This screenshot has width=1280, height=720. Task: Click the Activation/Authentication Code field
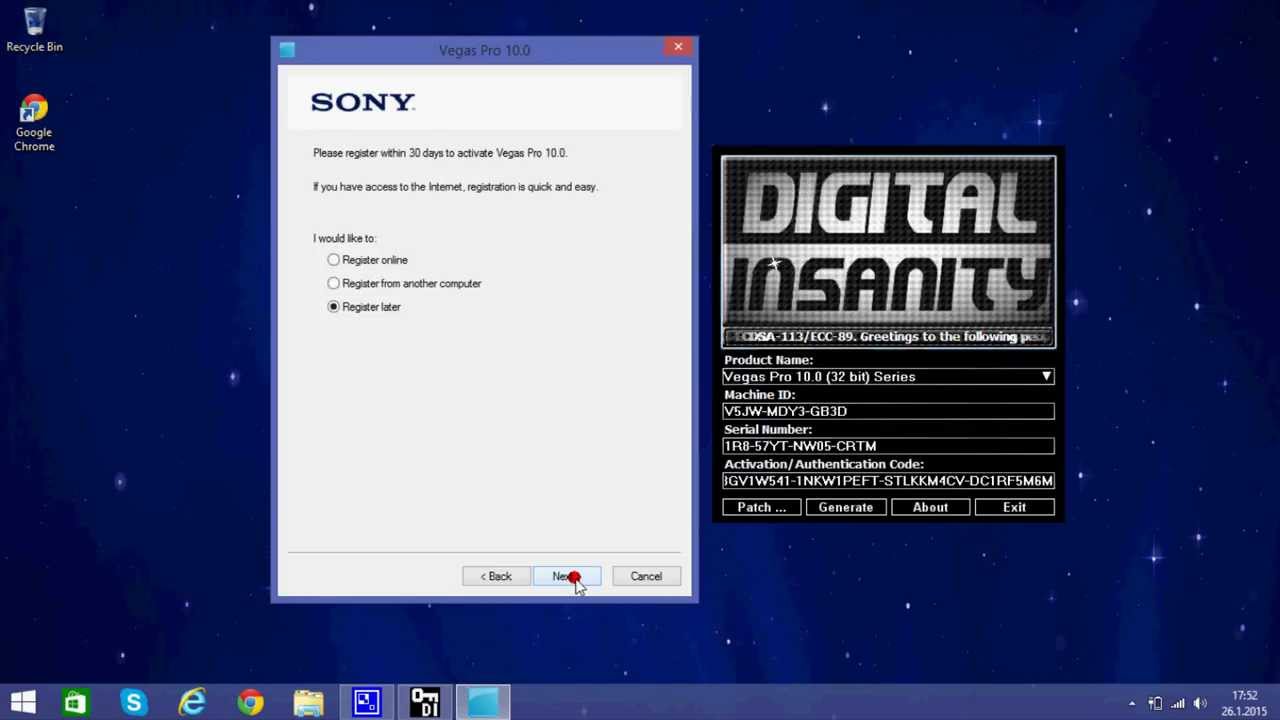click(888, 481)
